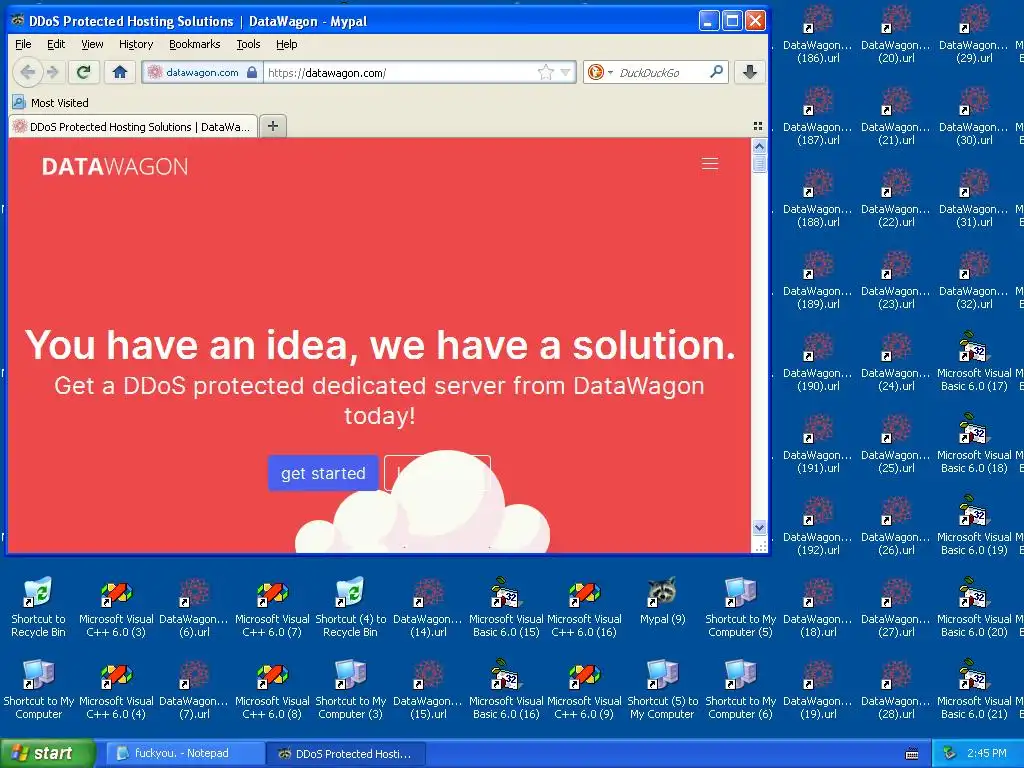The height and width of the screenshot is (768, 1024).
Task: Click the padlock site security icon
Action: [x=252, y=72]
